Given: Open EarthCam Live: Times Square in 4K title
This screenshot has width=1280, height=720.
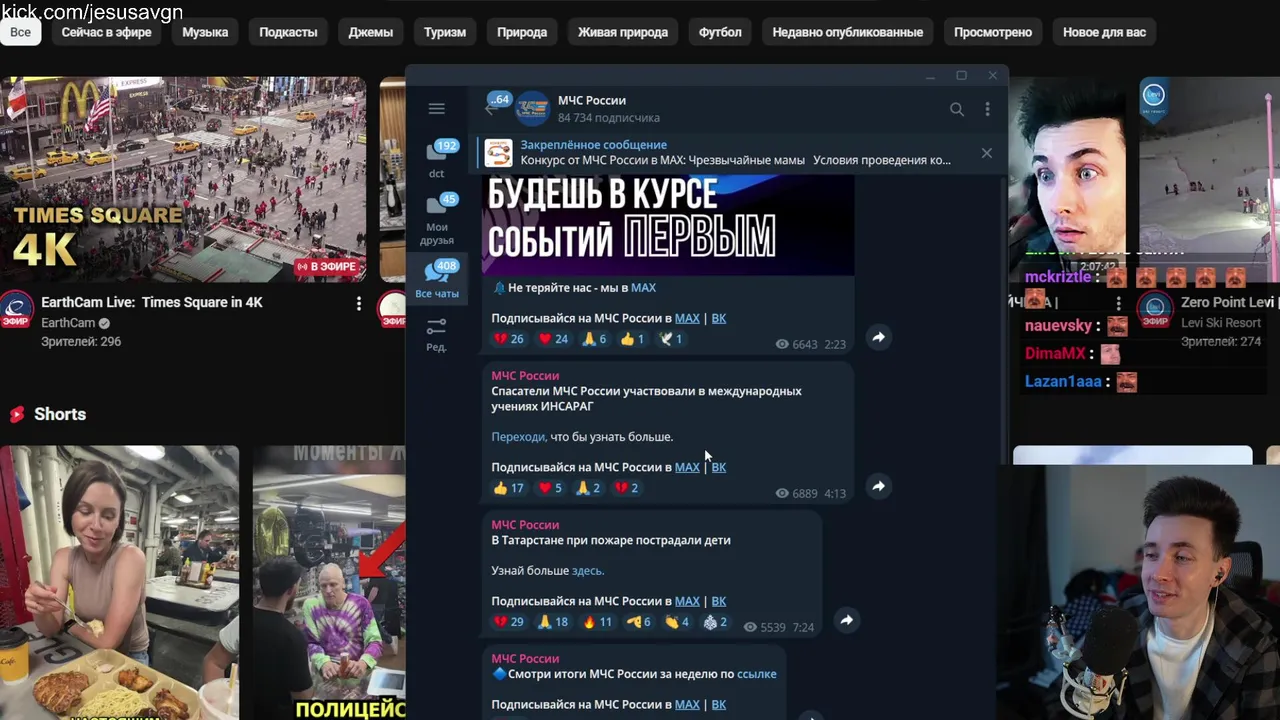Looking at the screenshot, I should pyautogui.click(x=152, y=302).
